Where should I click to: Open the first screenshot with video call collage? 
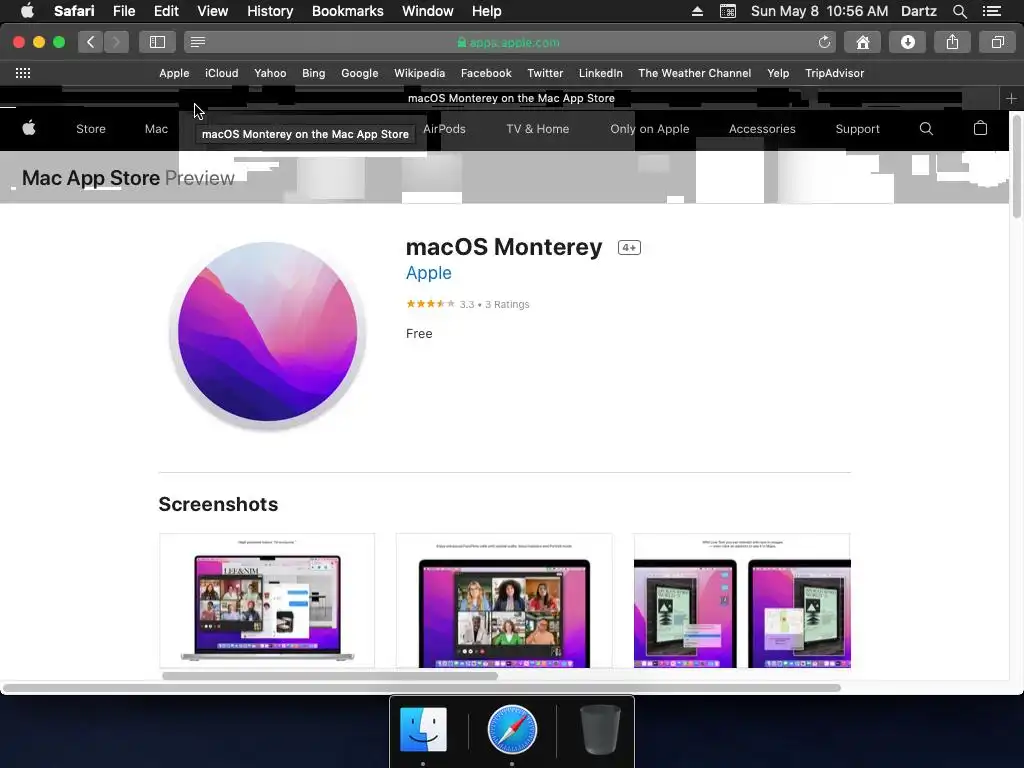click(x=267, y=600)
